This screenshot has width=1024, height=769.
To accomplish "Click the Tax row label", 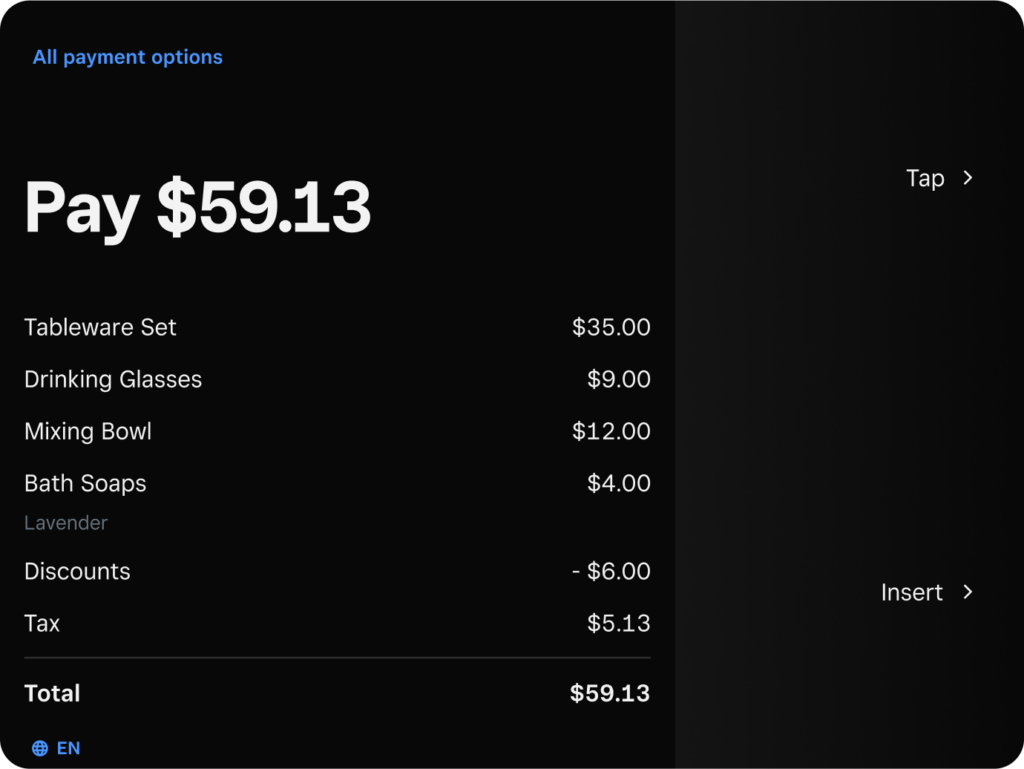I will click(x=42, y=623).
